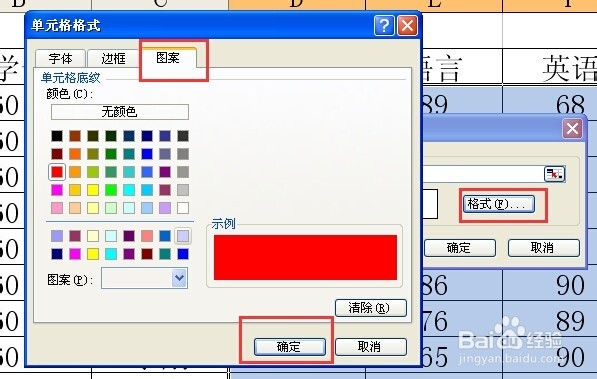
Task: Switch to the 字体 tab
Action: (x=60, y=58)
